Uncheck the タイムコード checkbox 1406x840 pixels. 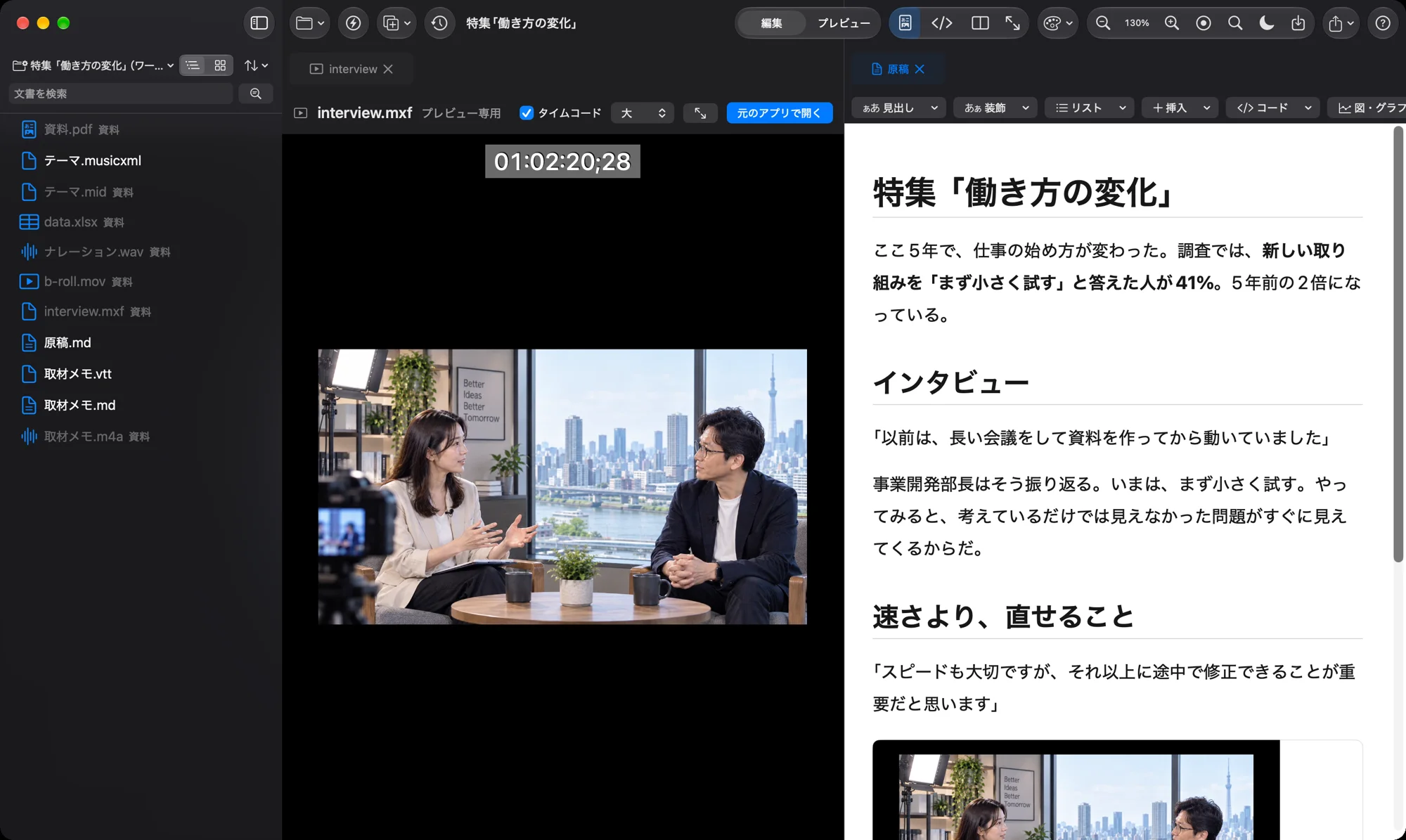pos(527,113)
